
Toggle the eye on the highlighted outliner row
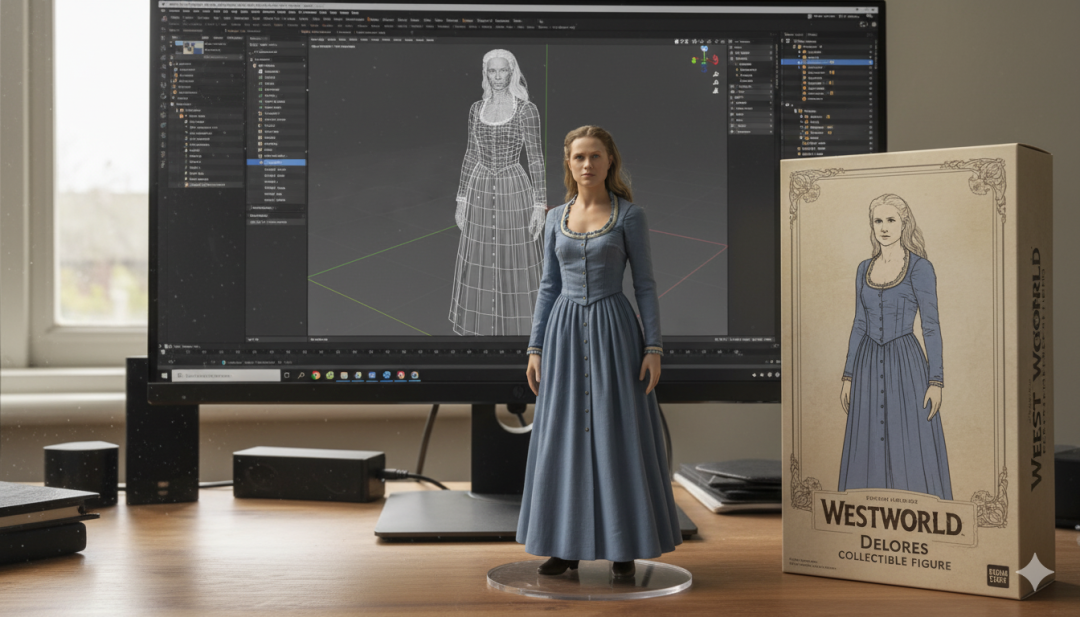pyautogui.click(x=870, y=62)
